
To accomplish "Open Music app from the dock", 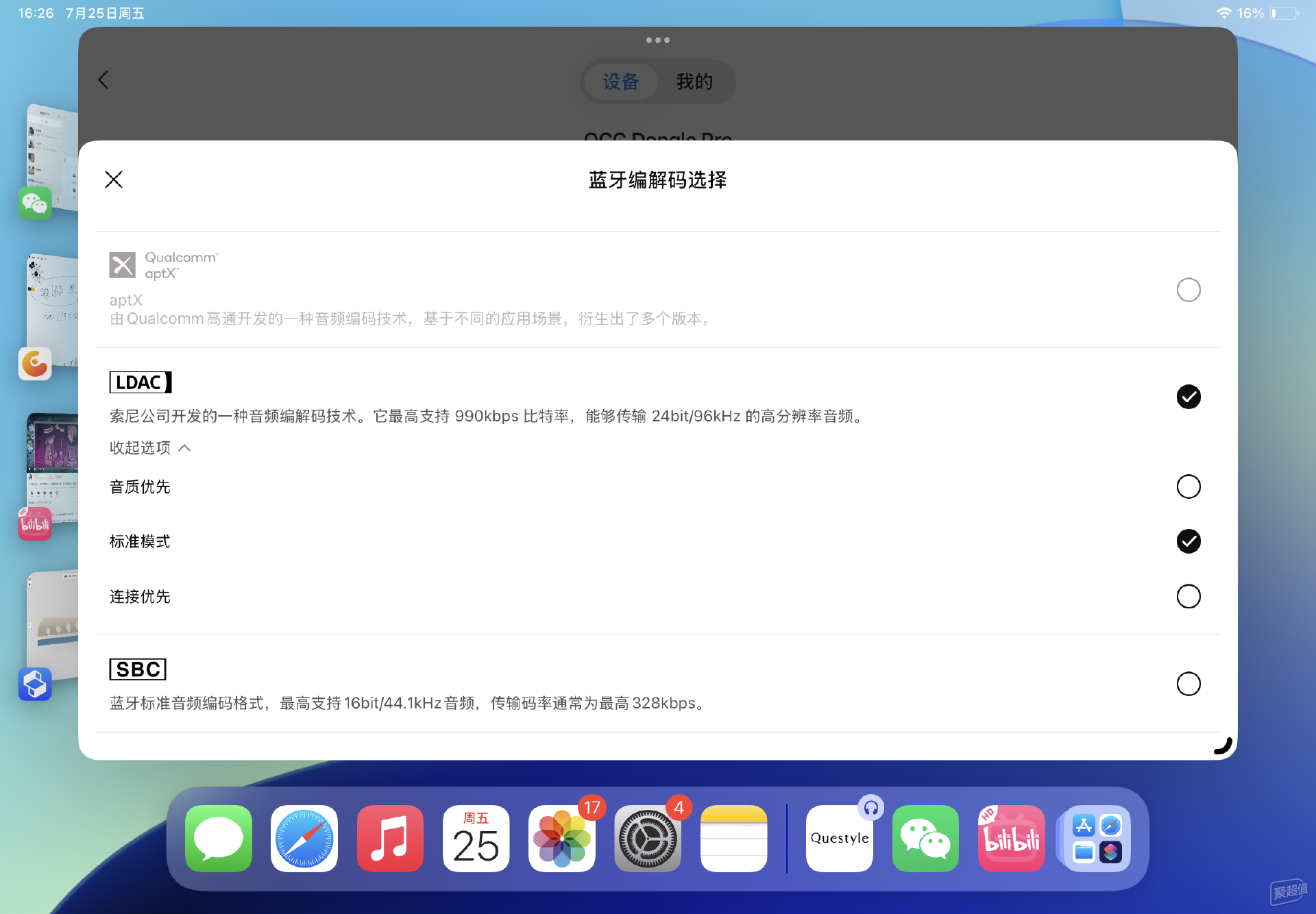I will [390, 839].
